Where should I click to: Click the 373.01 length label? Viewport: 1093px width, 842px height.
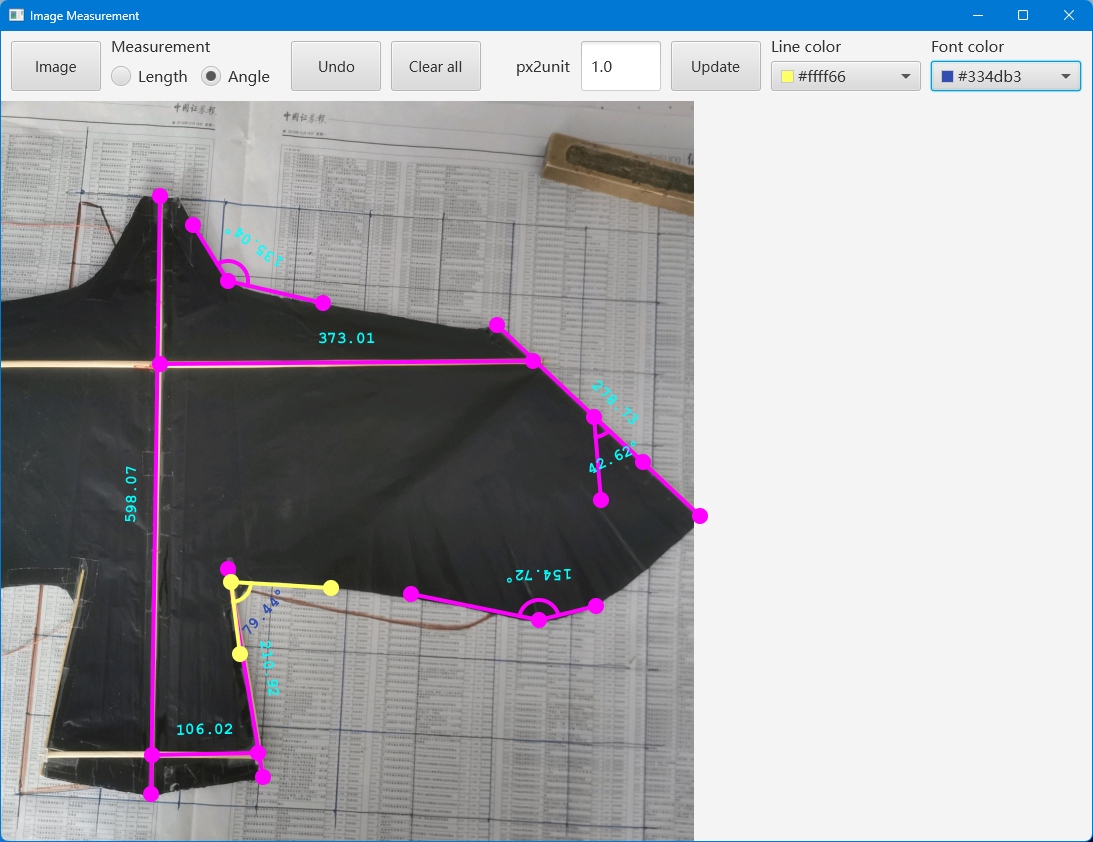click(346, 338)
